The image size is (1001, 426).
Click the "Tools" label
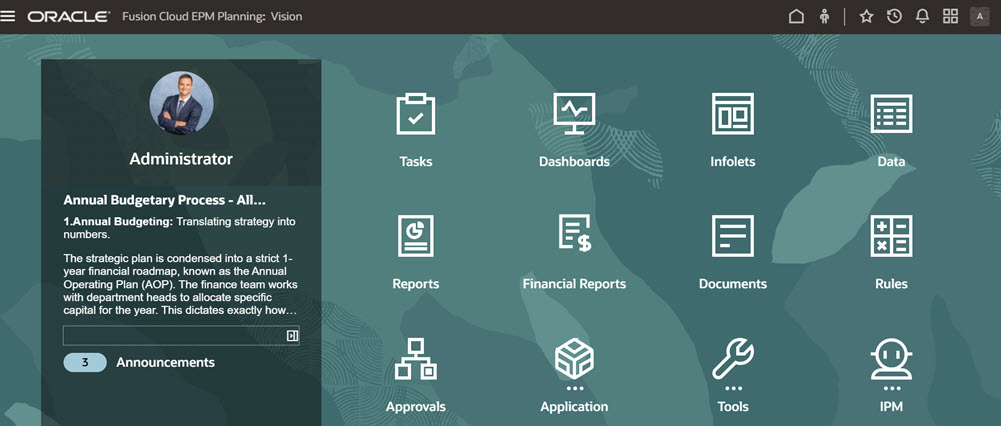(733, 407)
